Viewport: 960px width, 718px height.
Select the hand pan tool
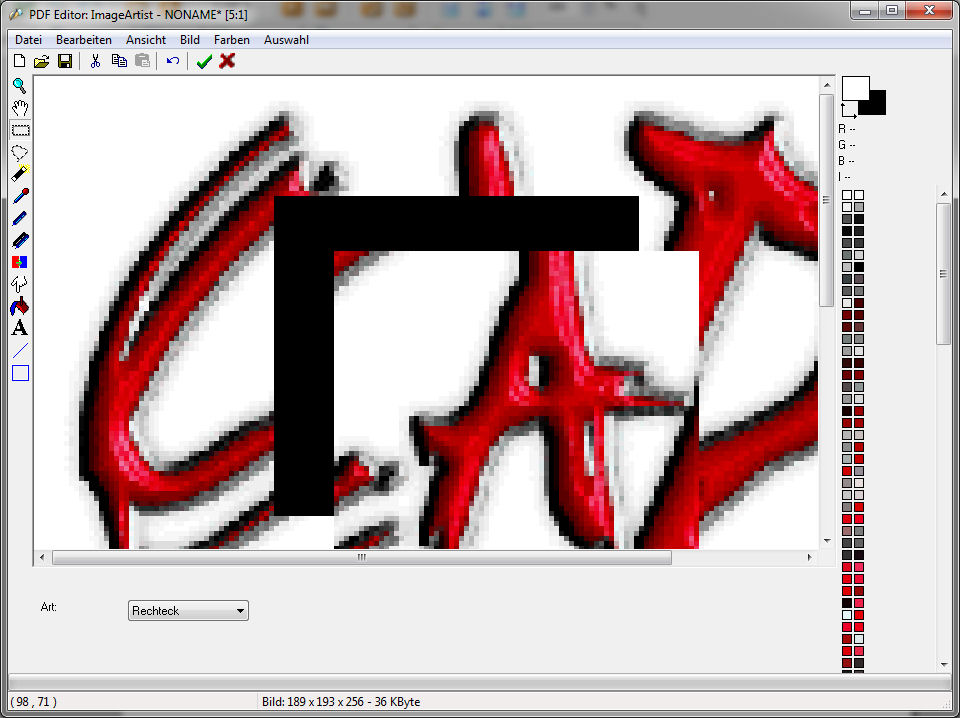(20, 108)
